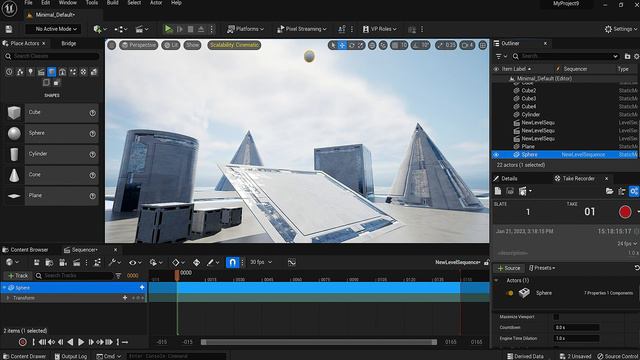The height and width of the screenshot is (360, 640).
Task: Open the Sequencer curve editor icon
Action: pos(291,262)
